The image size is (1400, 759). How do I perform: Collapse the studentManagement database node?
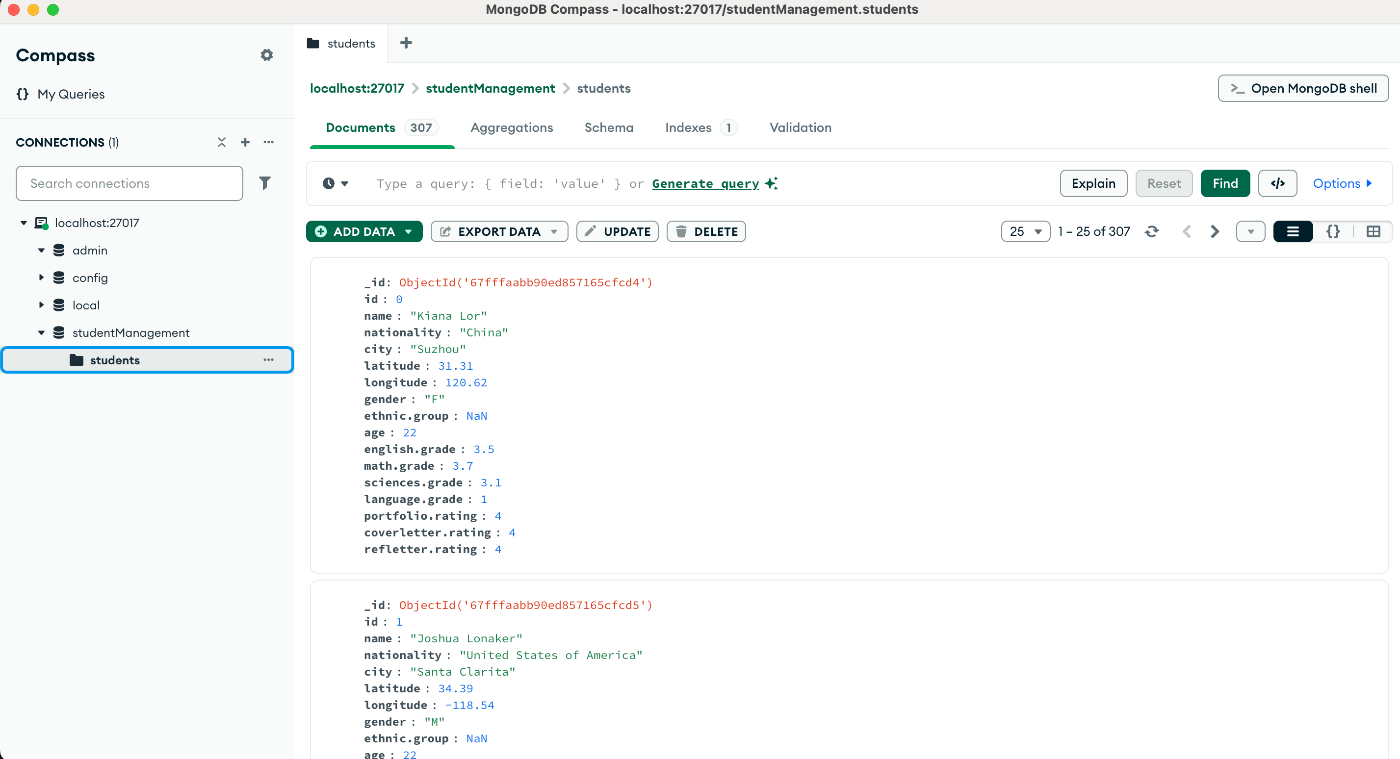coord(42,333)
